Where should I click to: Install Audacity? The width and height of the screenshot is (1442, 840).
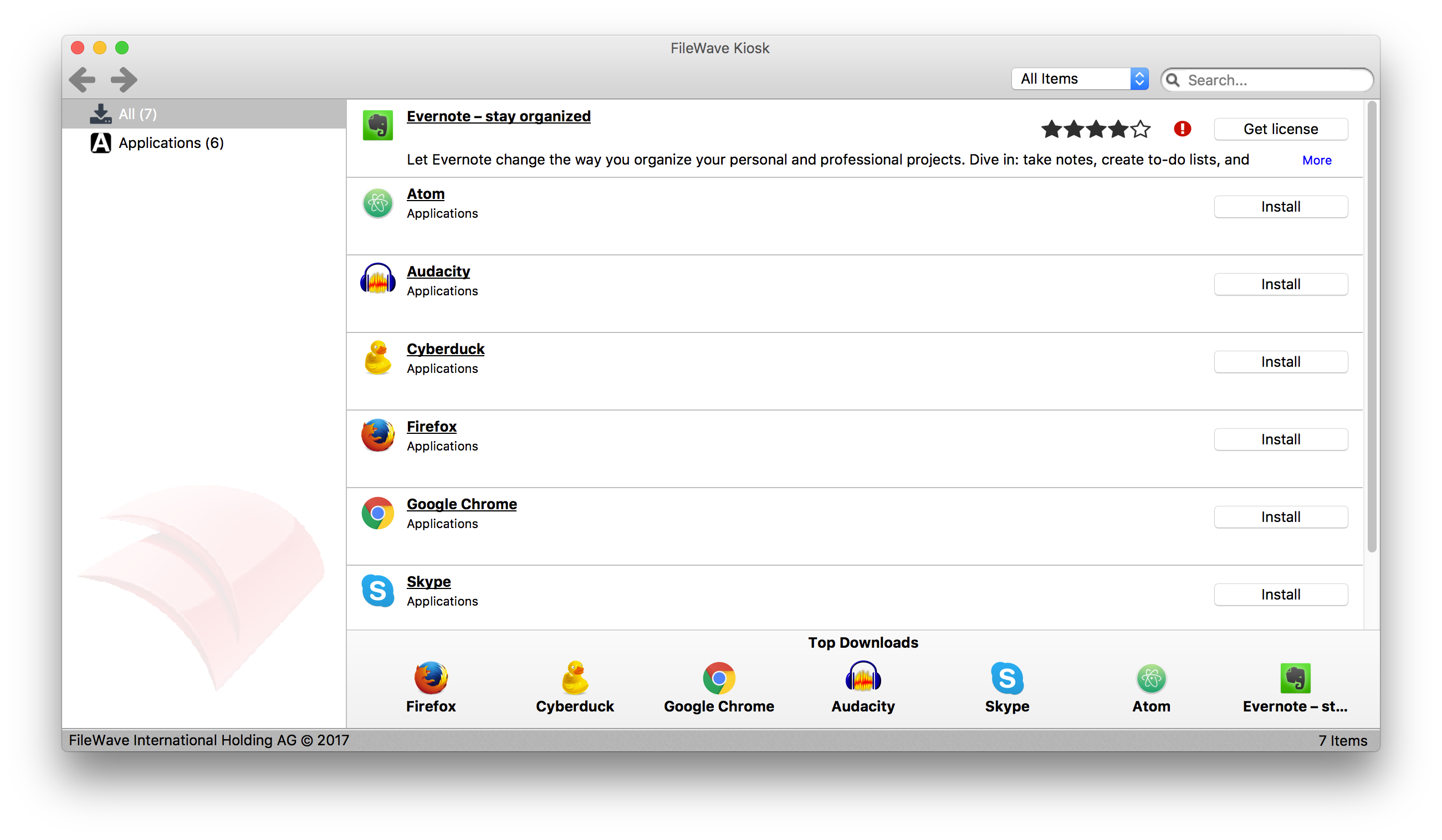click(x=1281, y=284)
